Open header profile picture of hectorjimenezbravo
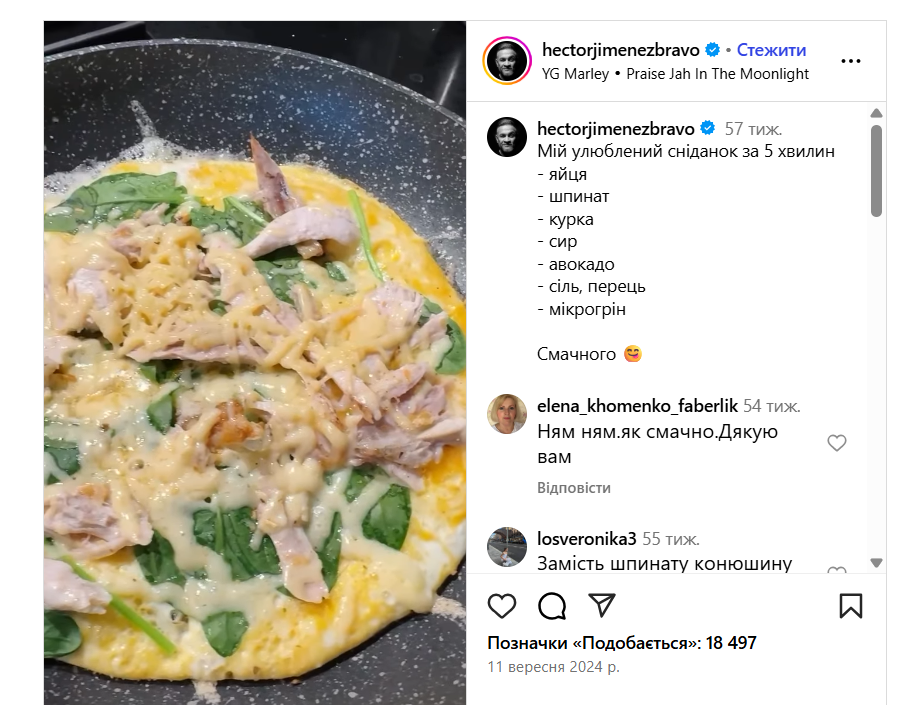The height and width of the screenshot is (705, 912). tap(507, 61)
